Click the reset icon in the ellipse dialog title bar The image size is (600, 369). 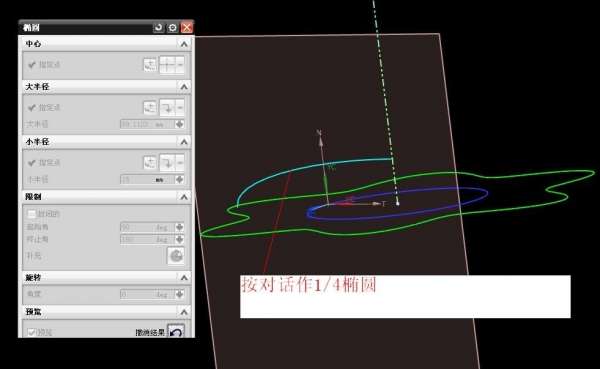point(158,28)
